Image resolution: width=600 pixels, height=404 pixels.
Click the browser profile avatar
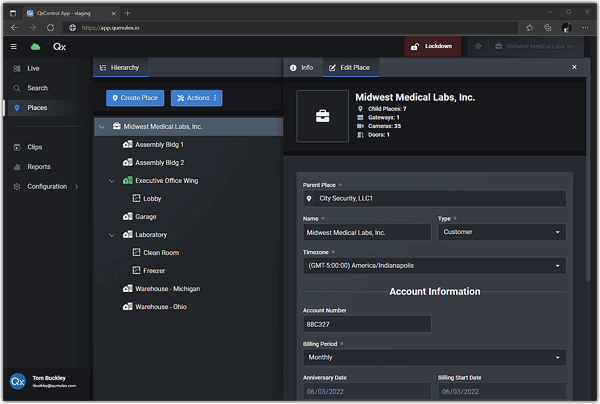tap(567, 28)
